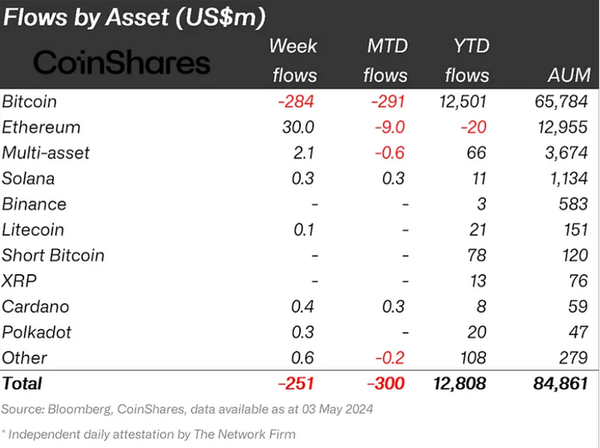600x448 pixels.
Task: Select The Network Firm attestation footnote
Action: tap(149, 434)
